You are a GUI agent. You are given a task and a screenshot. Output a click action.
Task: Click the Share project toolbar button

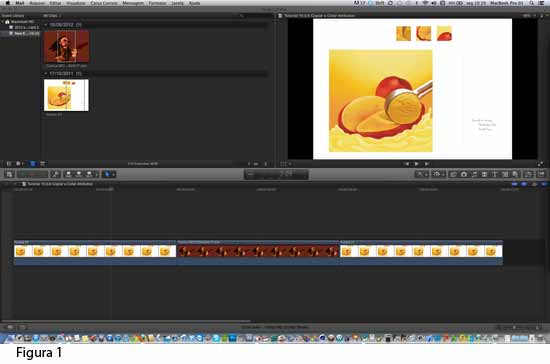[x=541, y=174]
